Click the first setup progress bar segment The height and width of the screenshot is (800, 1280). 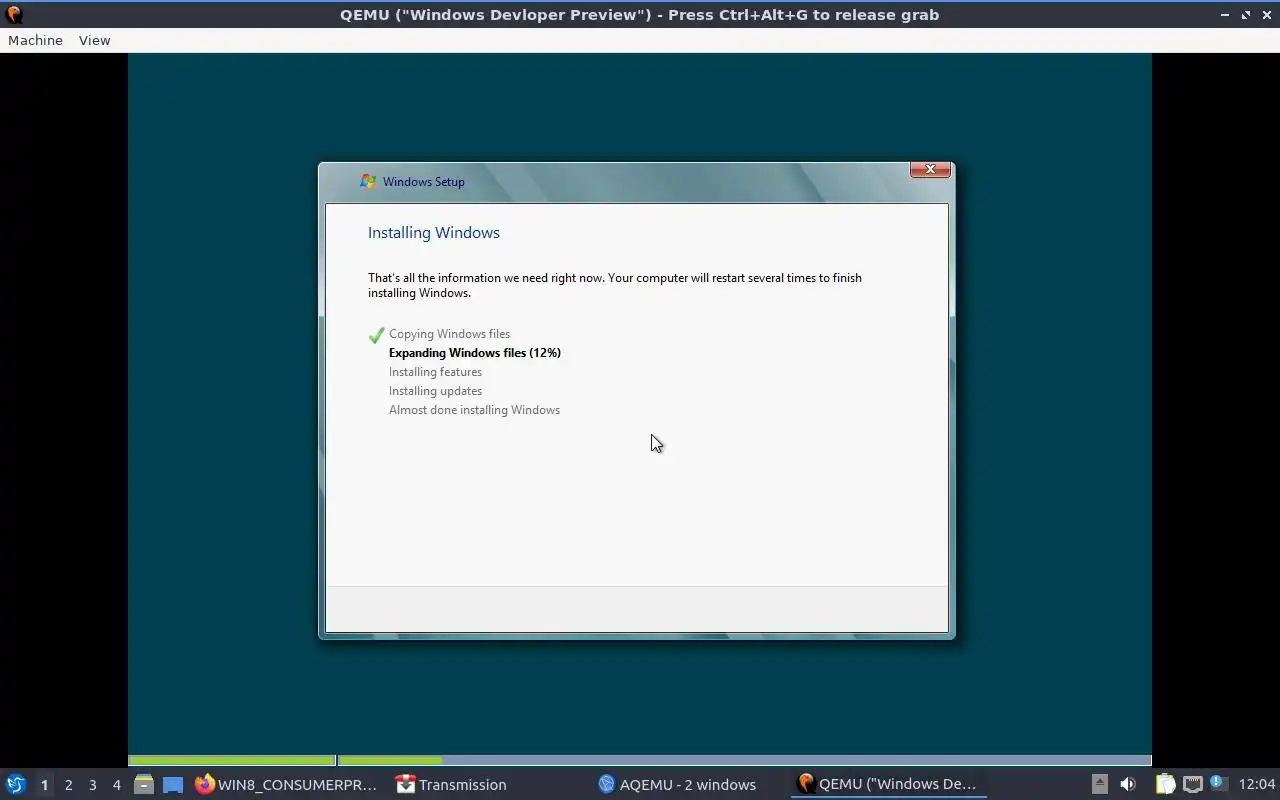coord(232,761)
